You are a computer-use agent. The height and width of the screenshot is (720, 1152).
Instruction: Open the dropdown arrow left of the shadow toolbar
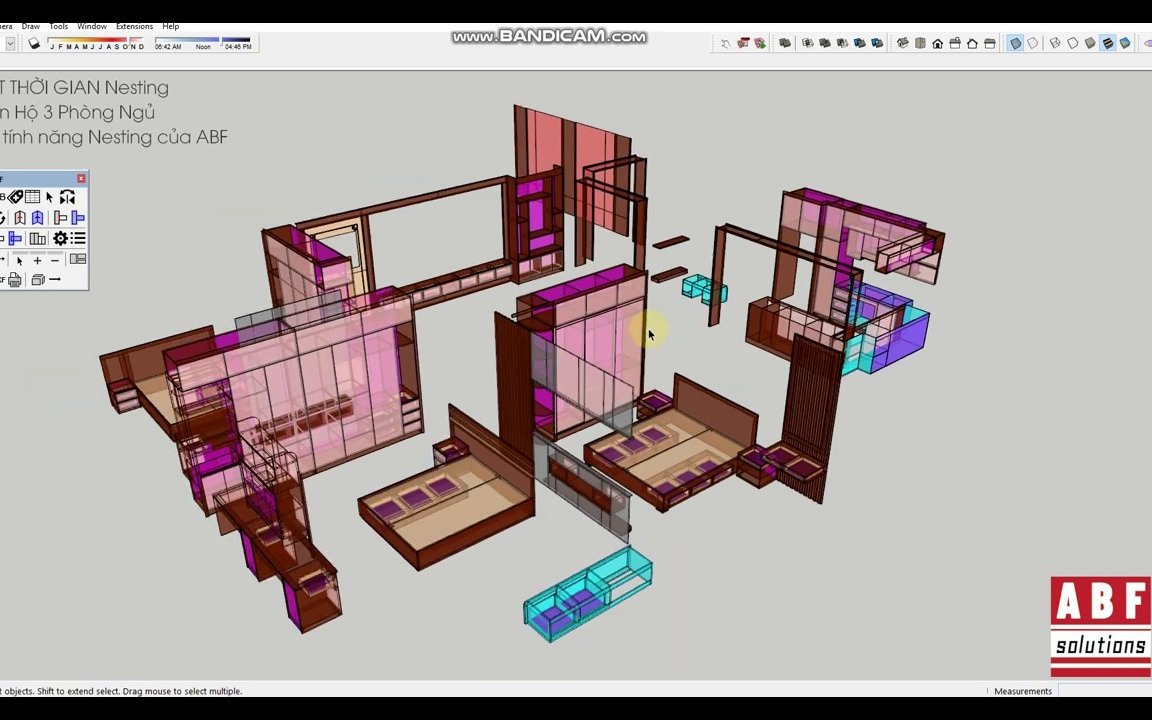pyautogui.click(x=10, y=43)
